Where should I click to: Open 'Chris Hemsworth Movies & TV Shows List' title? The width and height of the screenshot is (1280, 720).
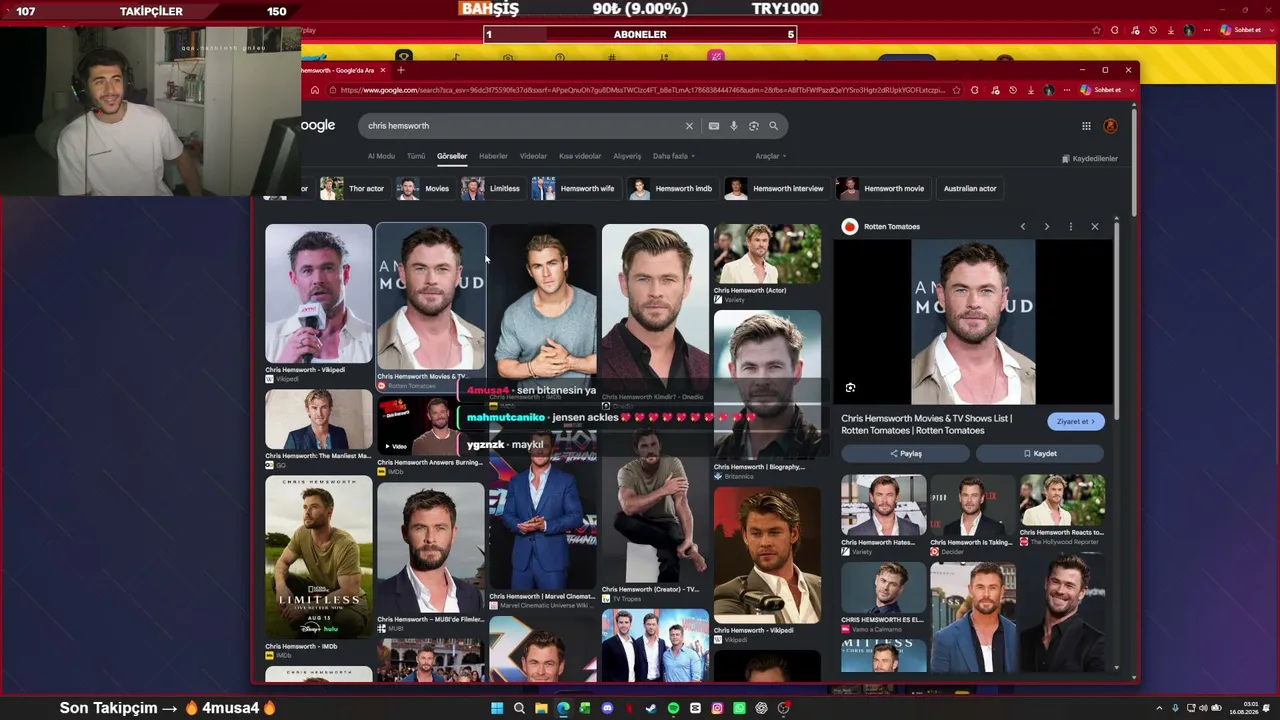[x=927, y=424]
